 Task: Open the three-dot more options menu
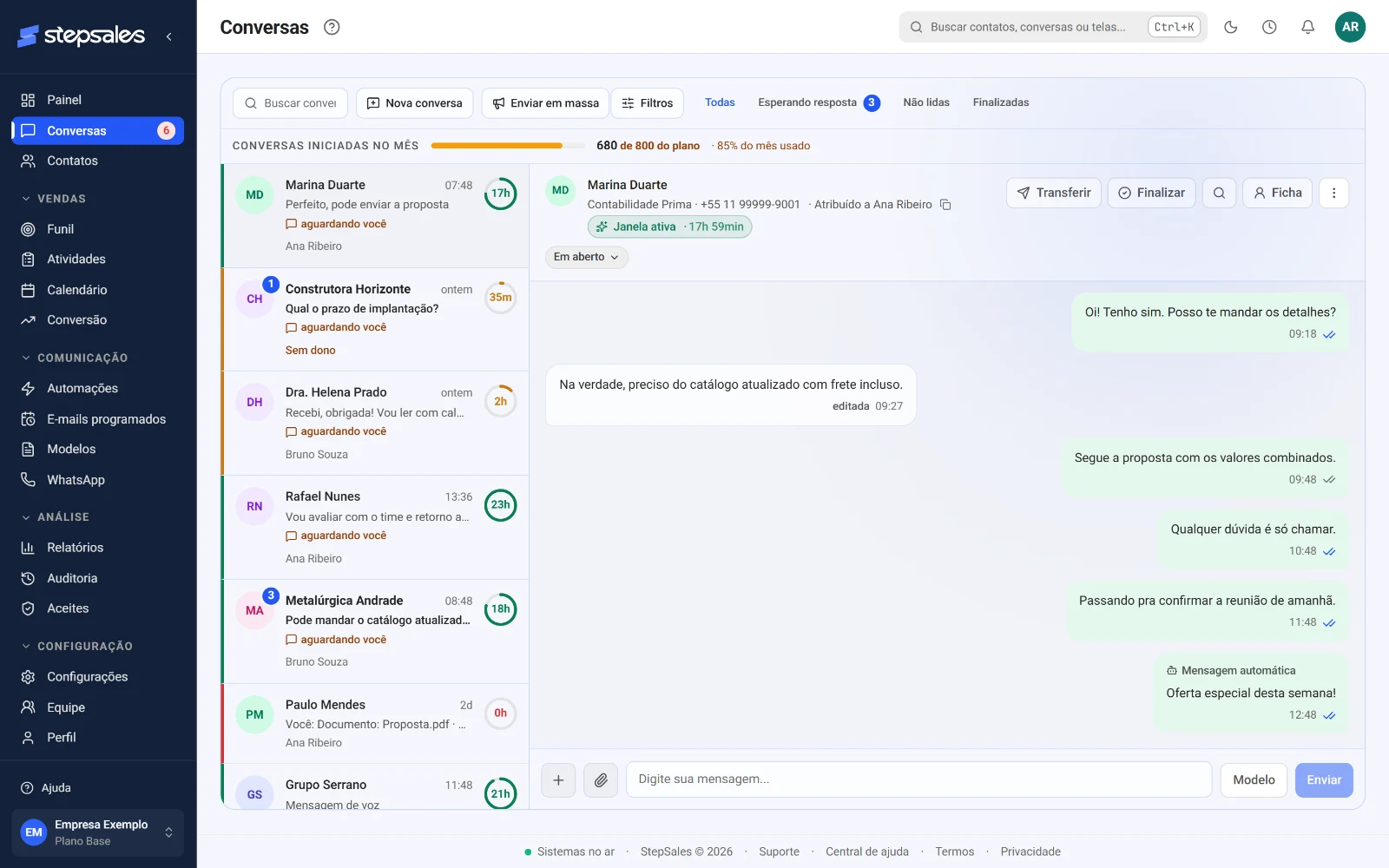pyautogui.click(x=1333, y=193)
